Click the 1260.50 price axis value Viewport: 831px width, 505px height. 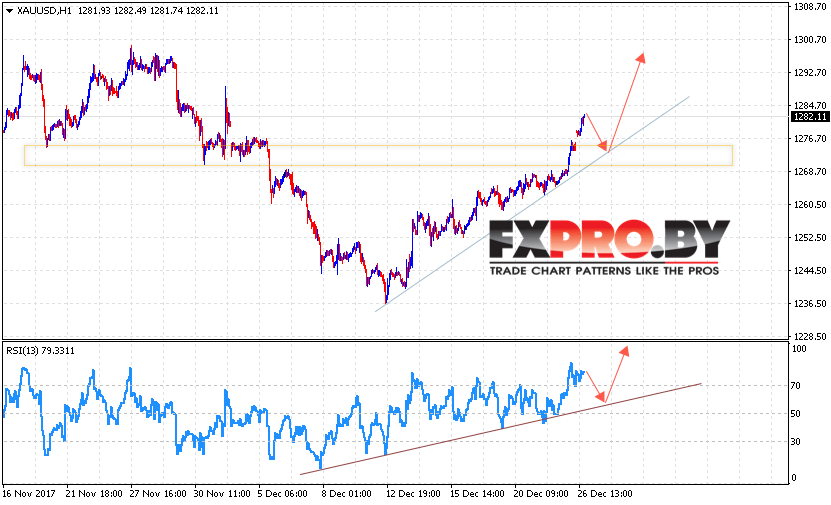click(x=810, y=205)
